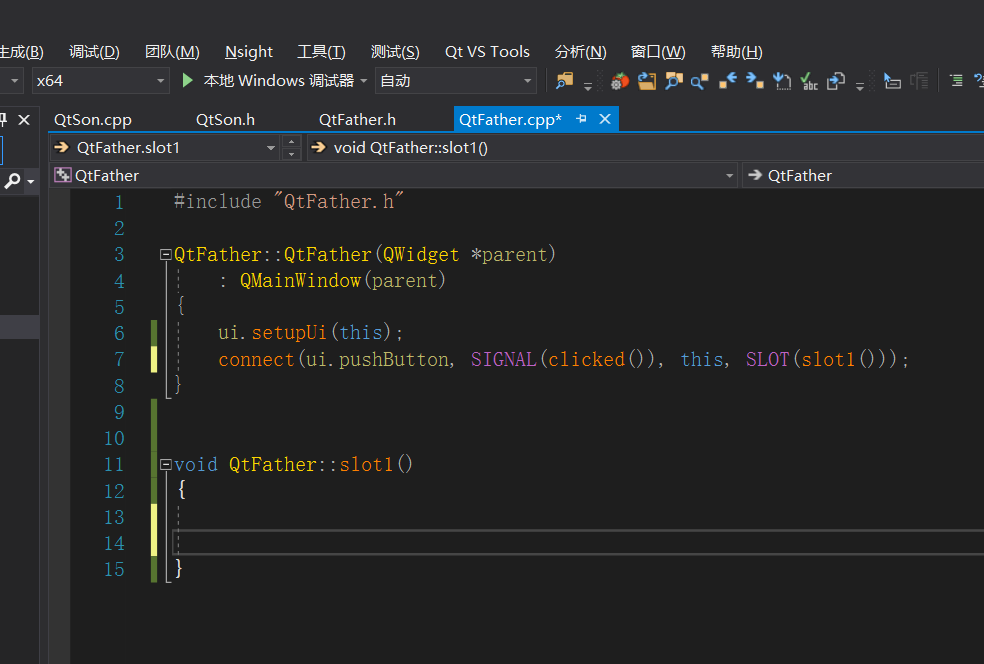984x664 pixels.
Task: Open the 分析(N) menu
Action: click(x=580, y=51)
